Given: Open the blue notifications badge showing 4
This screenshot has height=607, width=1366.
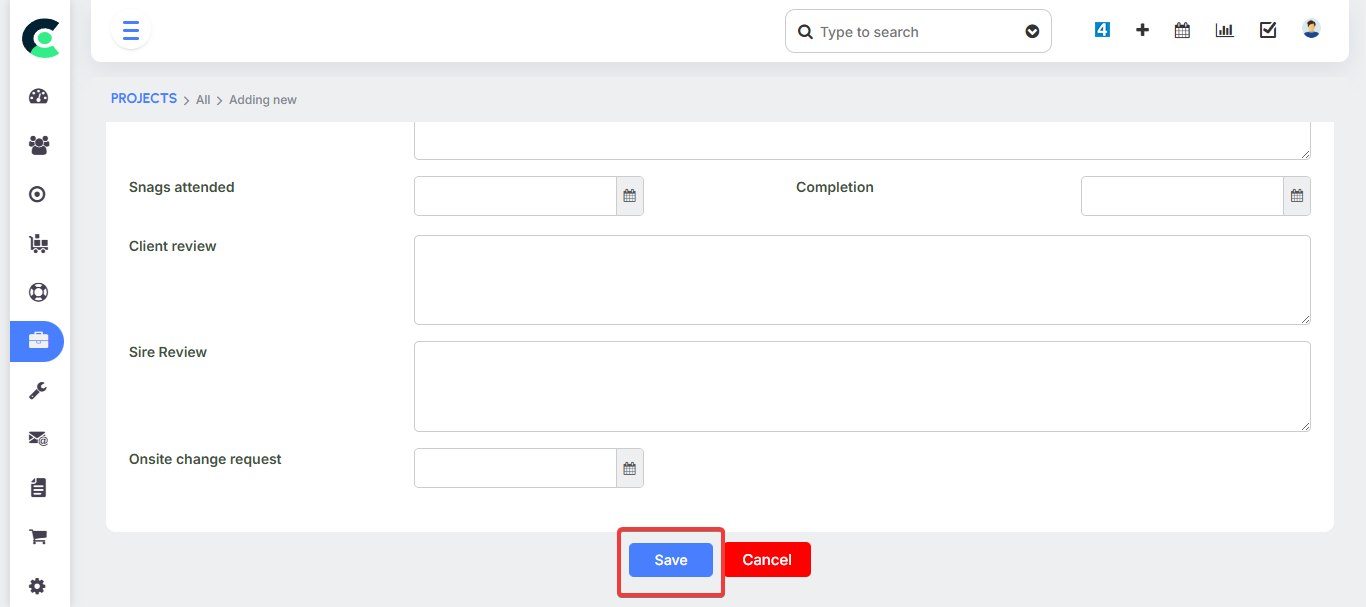Looking at the screenshot, I should pyautogui.click(x=1102, y=30).
